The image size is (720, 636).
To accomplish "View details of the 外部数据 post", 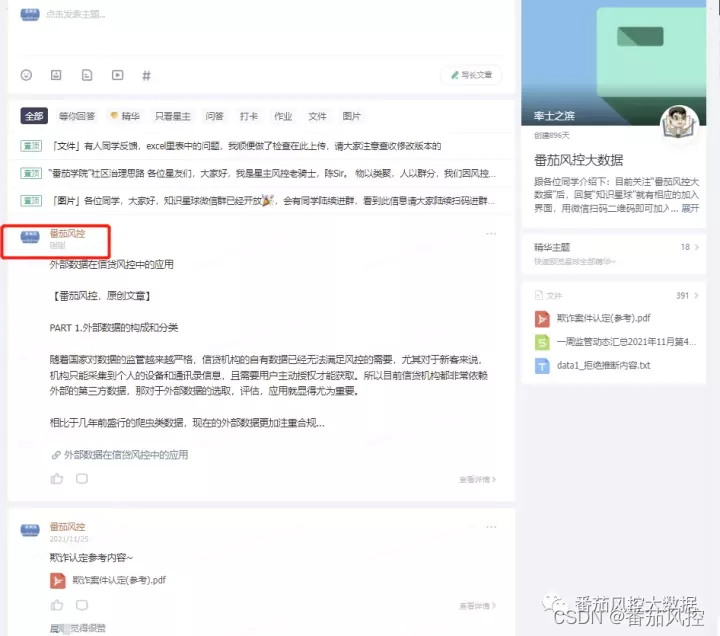I will coord(478,479).
